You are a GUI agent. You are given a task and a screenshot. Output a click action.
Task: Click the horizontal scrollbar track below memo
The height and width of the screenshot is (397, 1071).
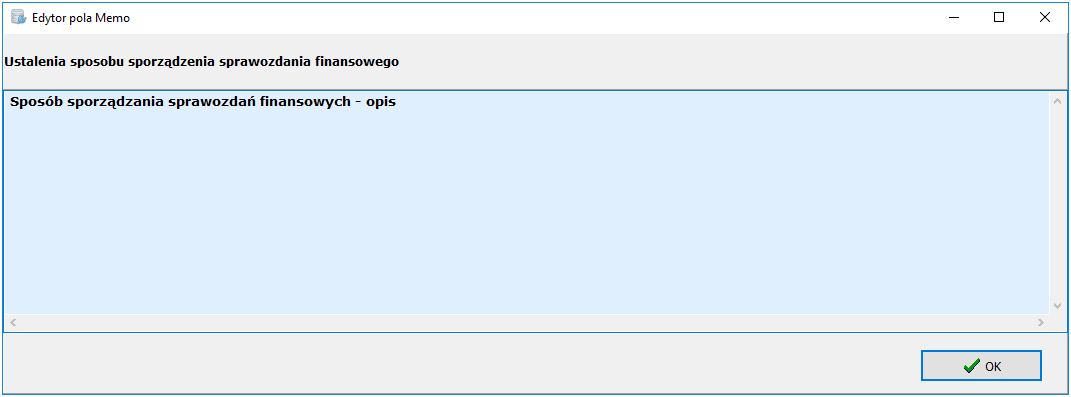527,323
